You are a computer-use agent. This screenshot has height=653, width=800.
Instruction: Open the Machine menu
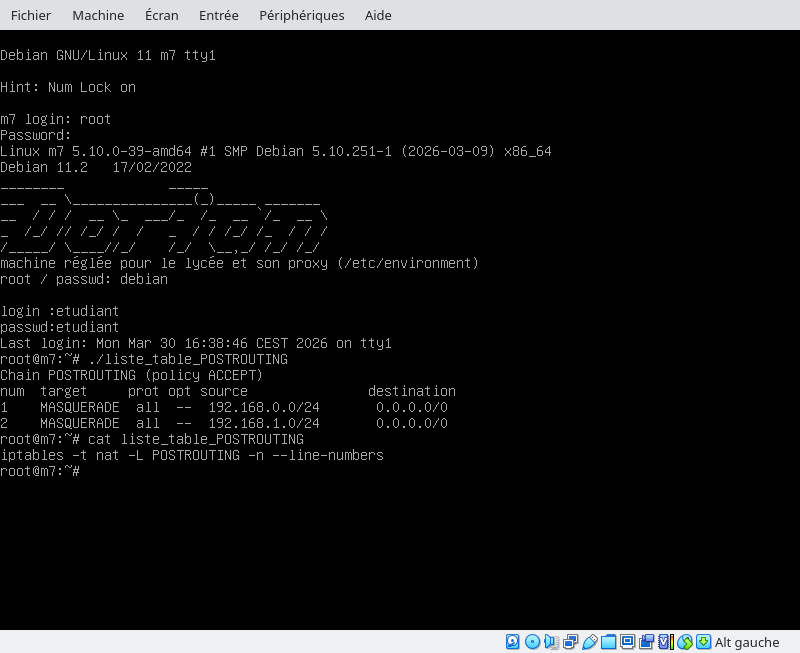pos(98,15)
